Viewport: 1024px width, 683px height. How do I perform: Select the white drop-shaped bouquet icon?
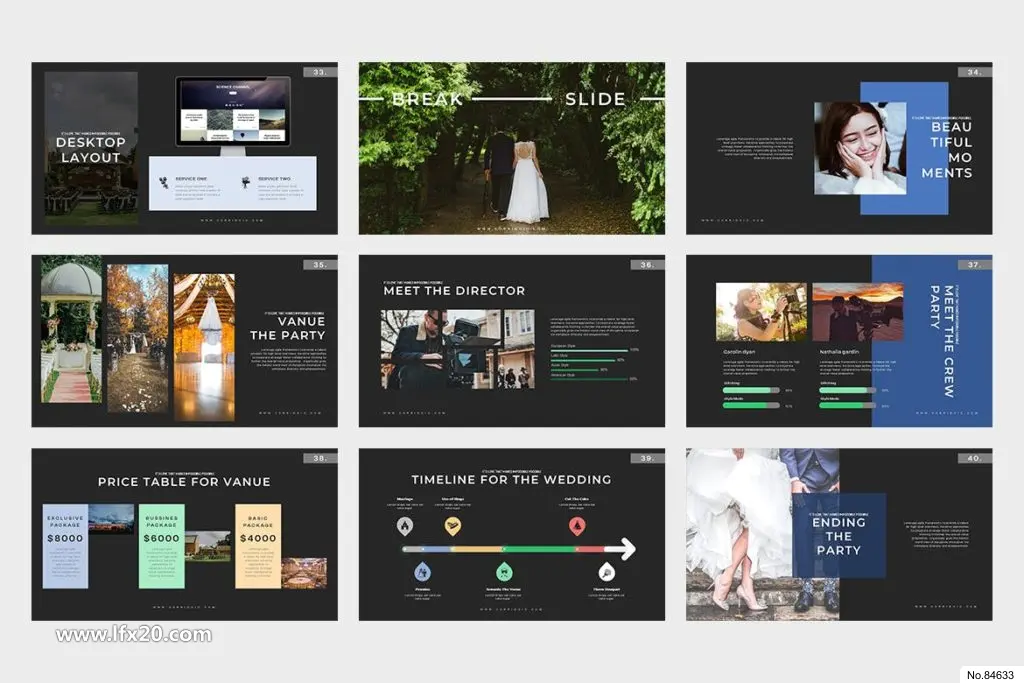(x=607, y=571)
